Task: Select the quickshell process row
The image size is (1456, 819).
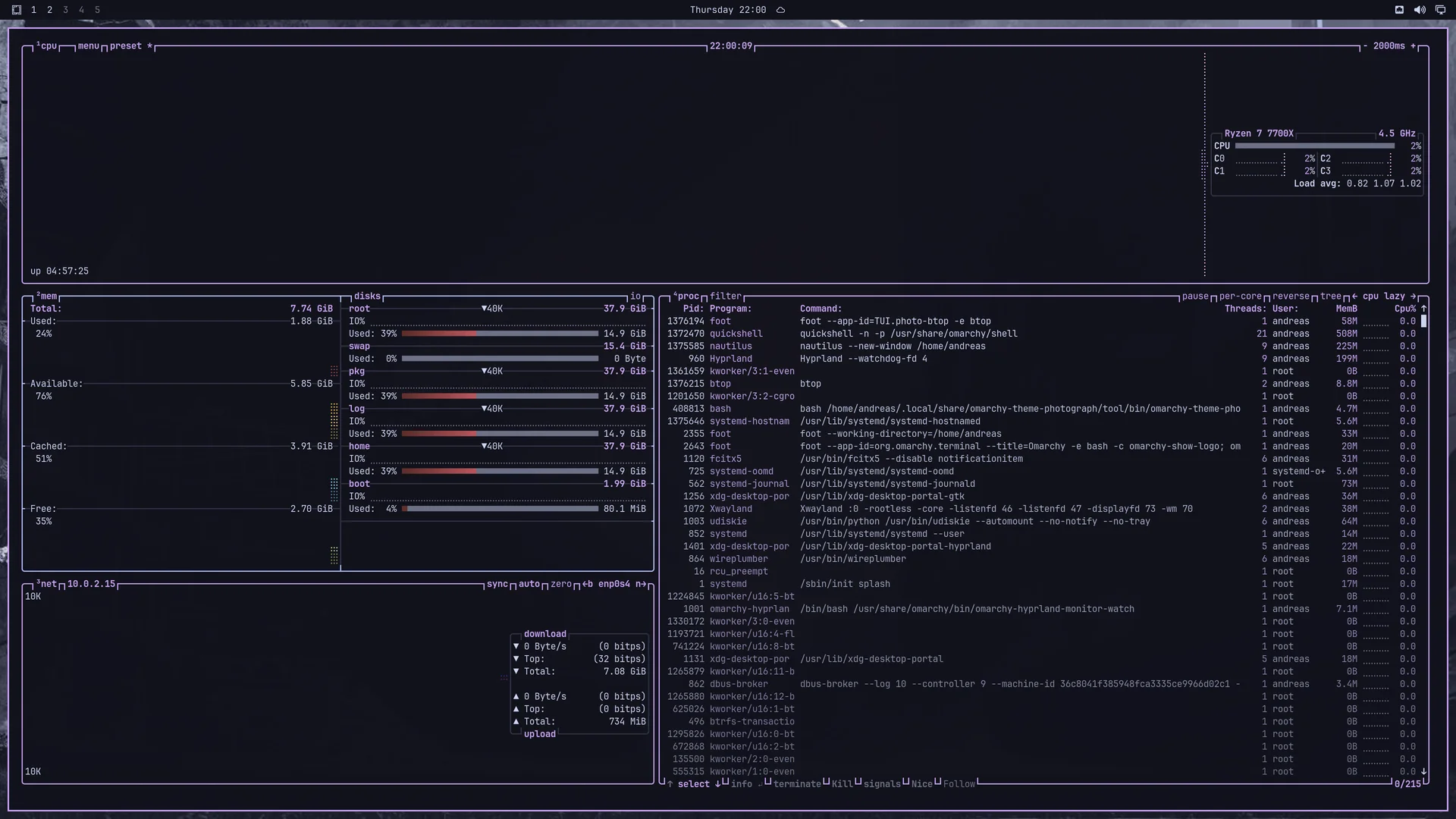Action: point(1041,334)
